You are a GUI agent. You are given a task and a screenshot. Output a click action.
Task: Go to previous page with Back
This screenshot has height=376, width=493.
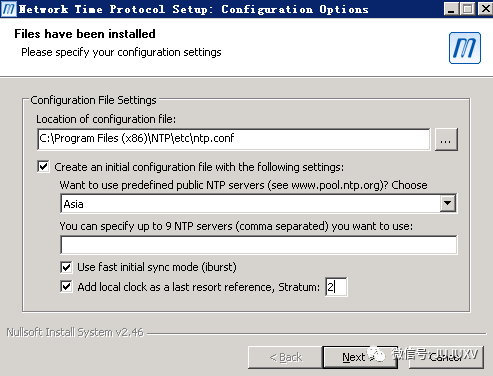click(285, 357)
